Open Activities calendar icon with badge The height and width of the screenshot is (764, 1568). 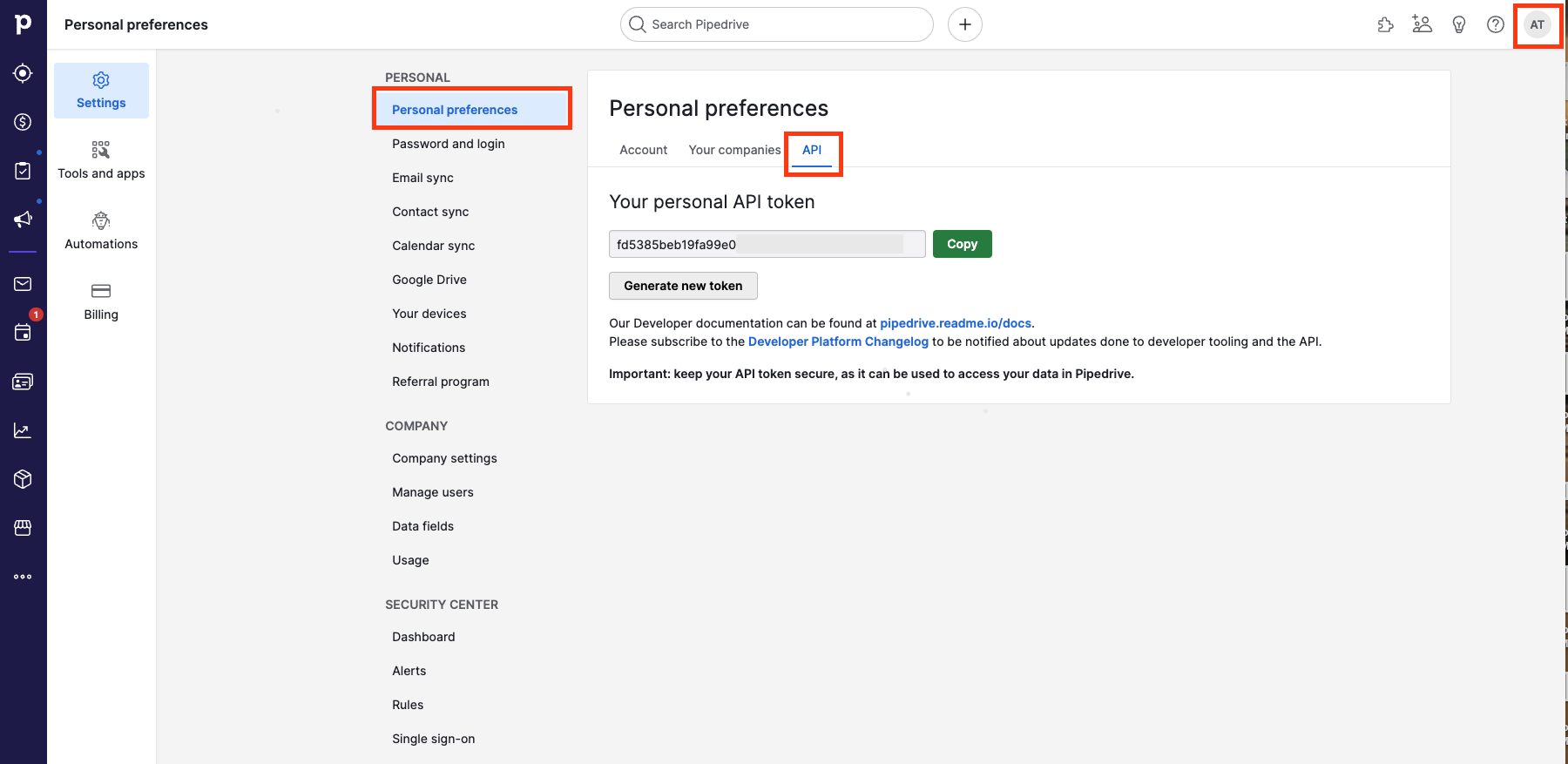24,332
